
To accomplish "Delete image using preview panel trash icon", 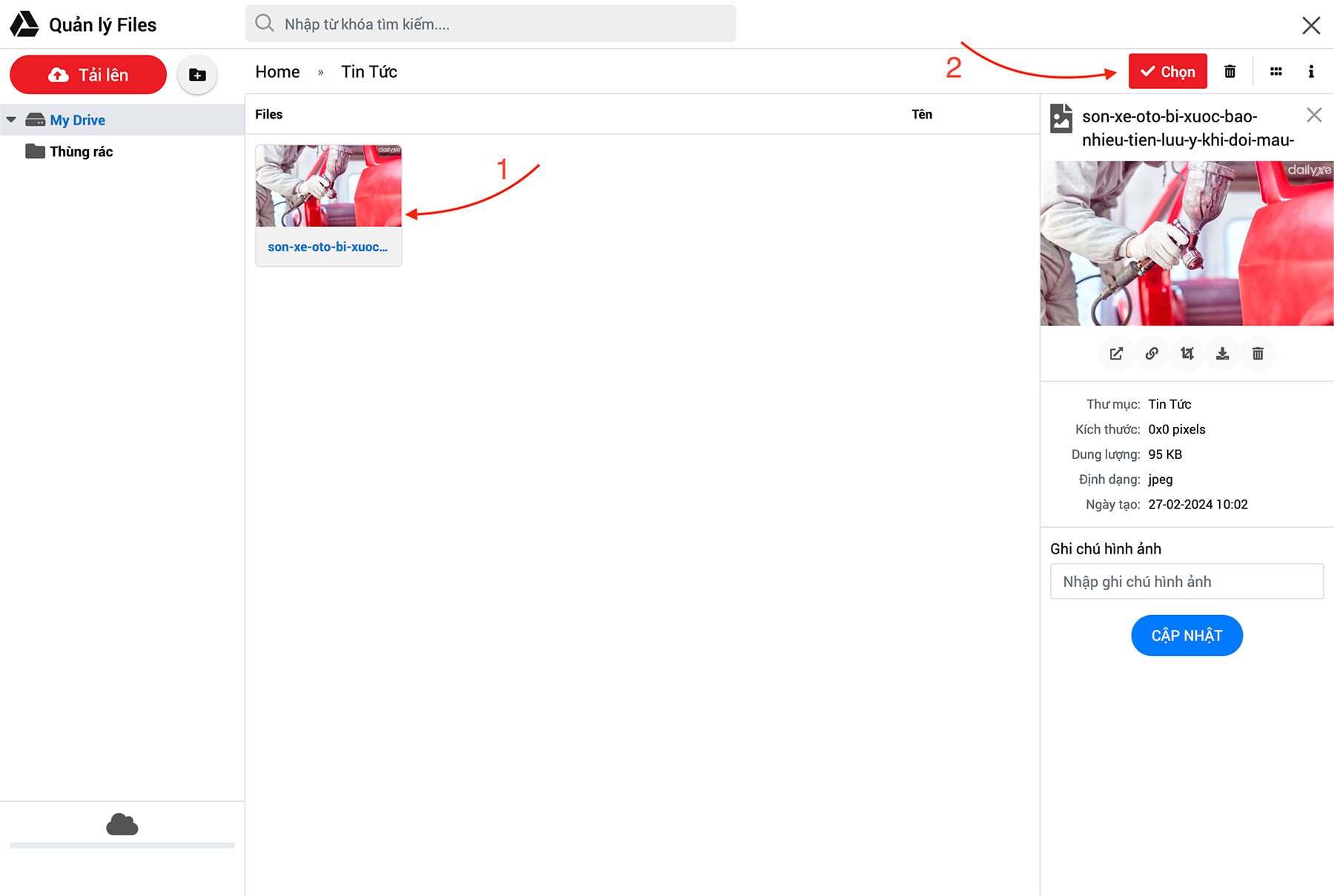I will pos(1258,354).
